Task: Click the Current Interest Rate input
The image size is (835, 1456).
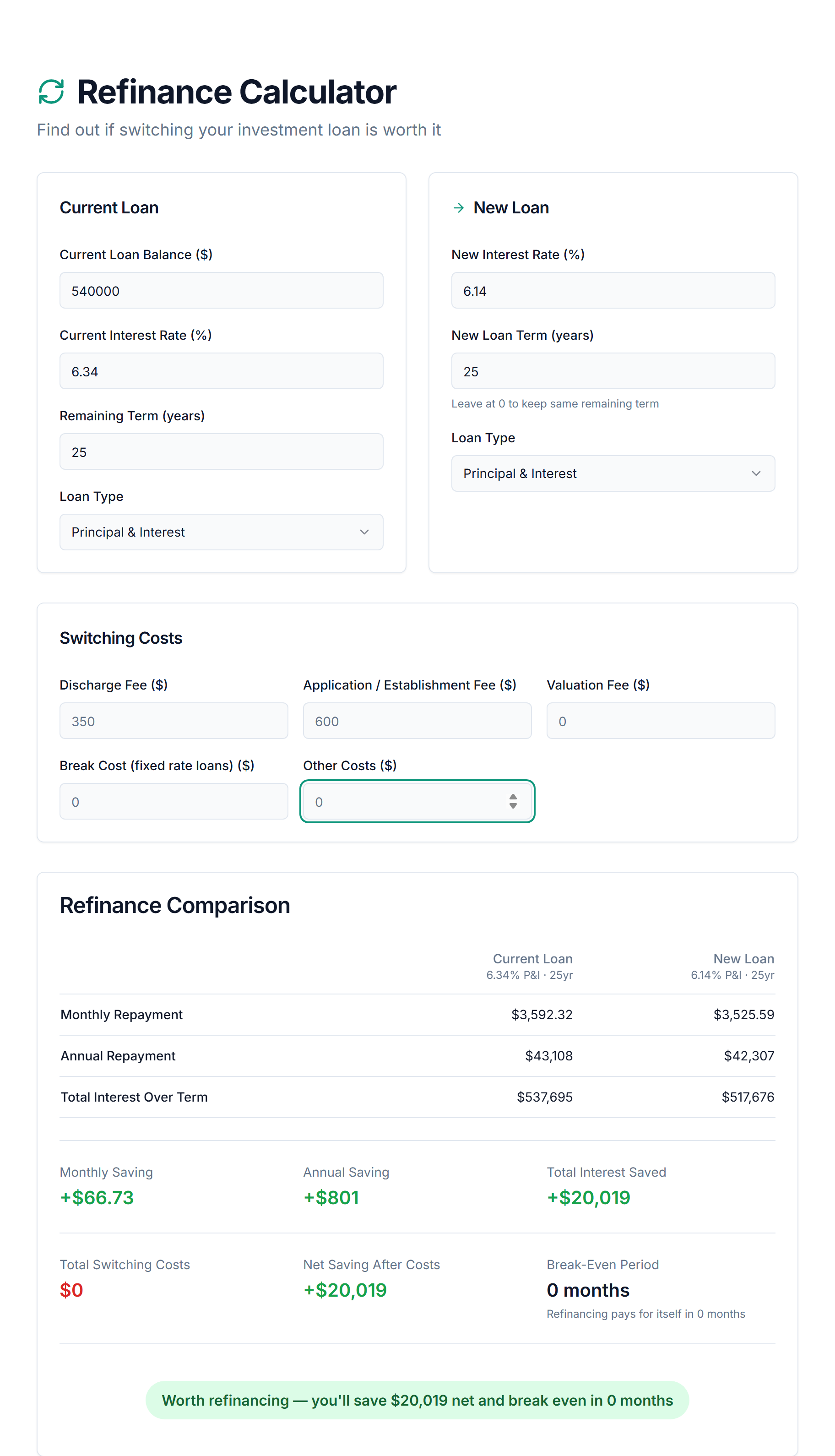Action: pyautogui.click(x=221, y=371)
